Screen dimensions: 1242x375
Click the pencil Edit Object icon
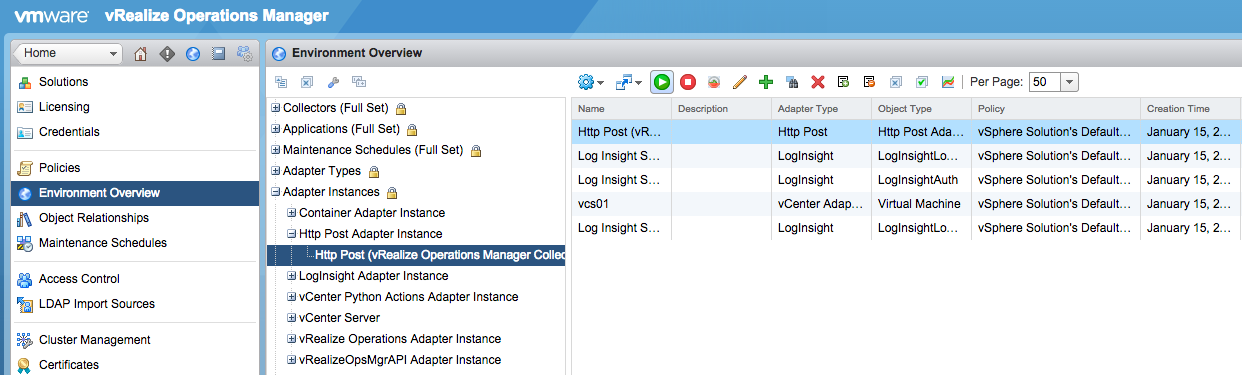tap(740, 82)
